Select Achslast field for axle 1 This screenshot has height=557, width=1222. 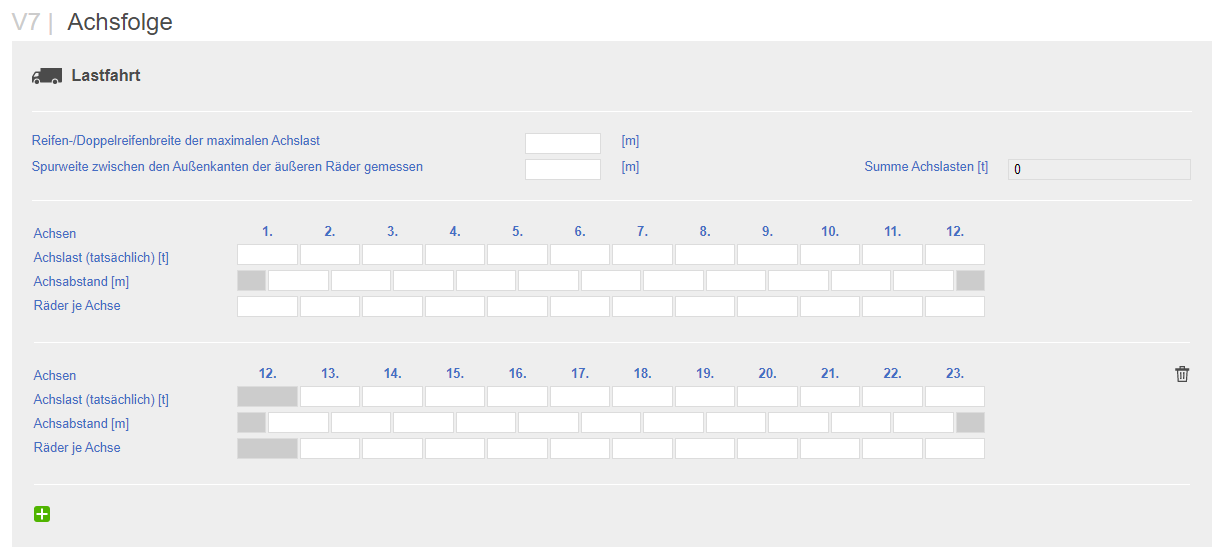[x=267, y=255]
